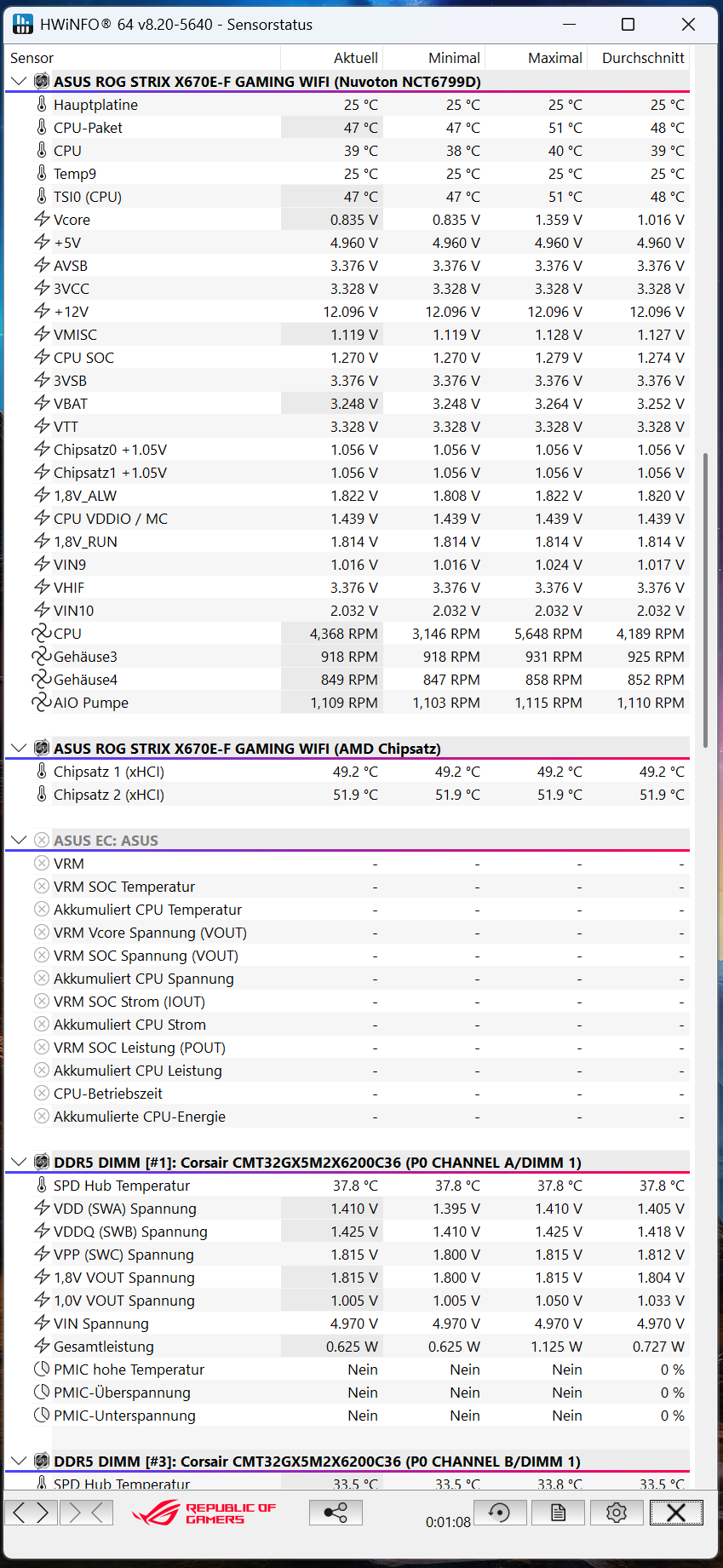Select Akkumuliert CPU Temperatur row

(x=347, y=910)
